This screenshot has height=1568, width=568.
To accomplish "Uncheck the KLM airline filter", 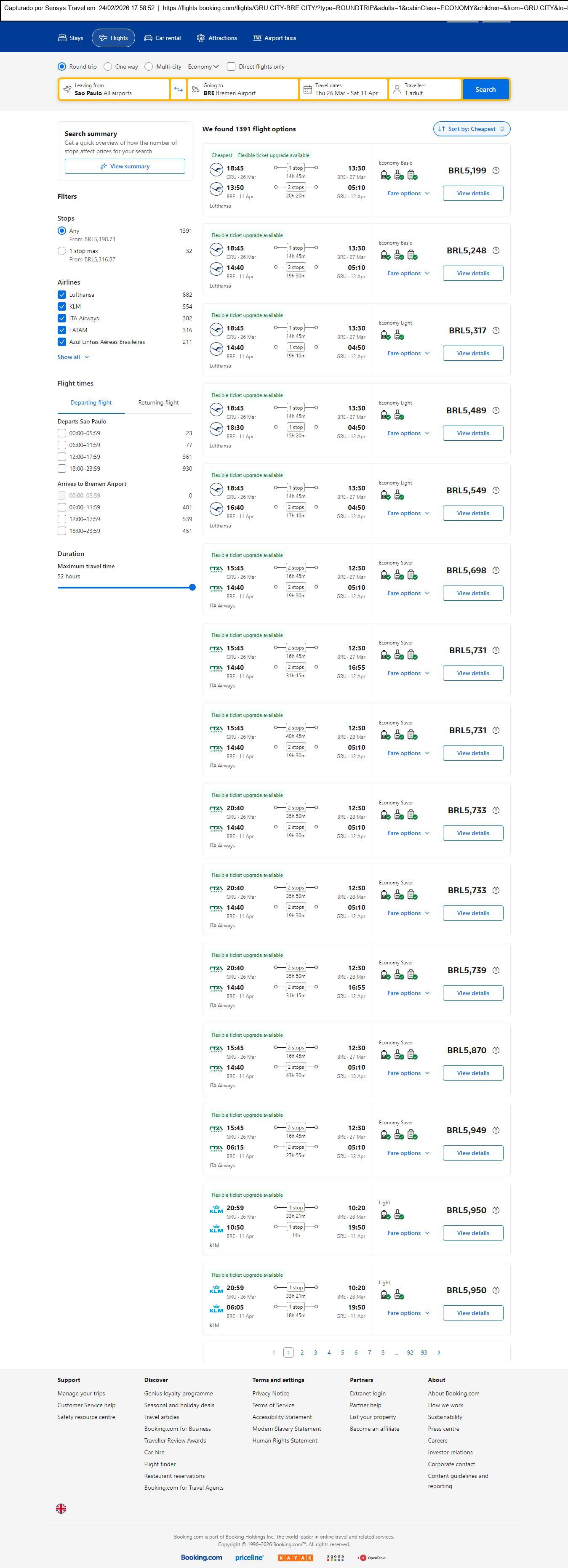I will (62, 307).
